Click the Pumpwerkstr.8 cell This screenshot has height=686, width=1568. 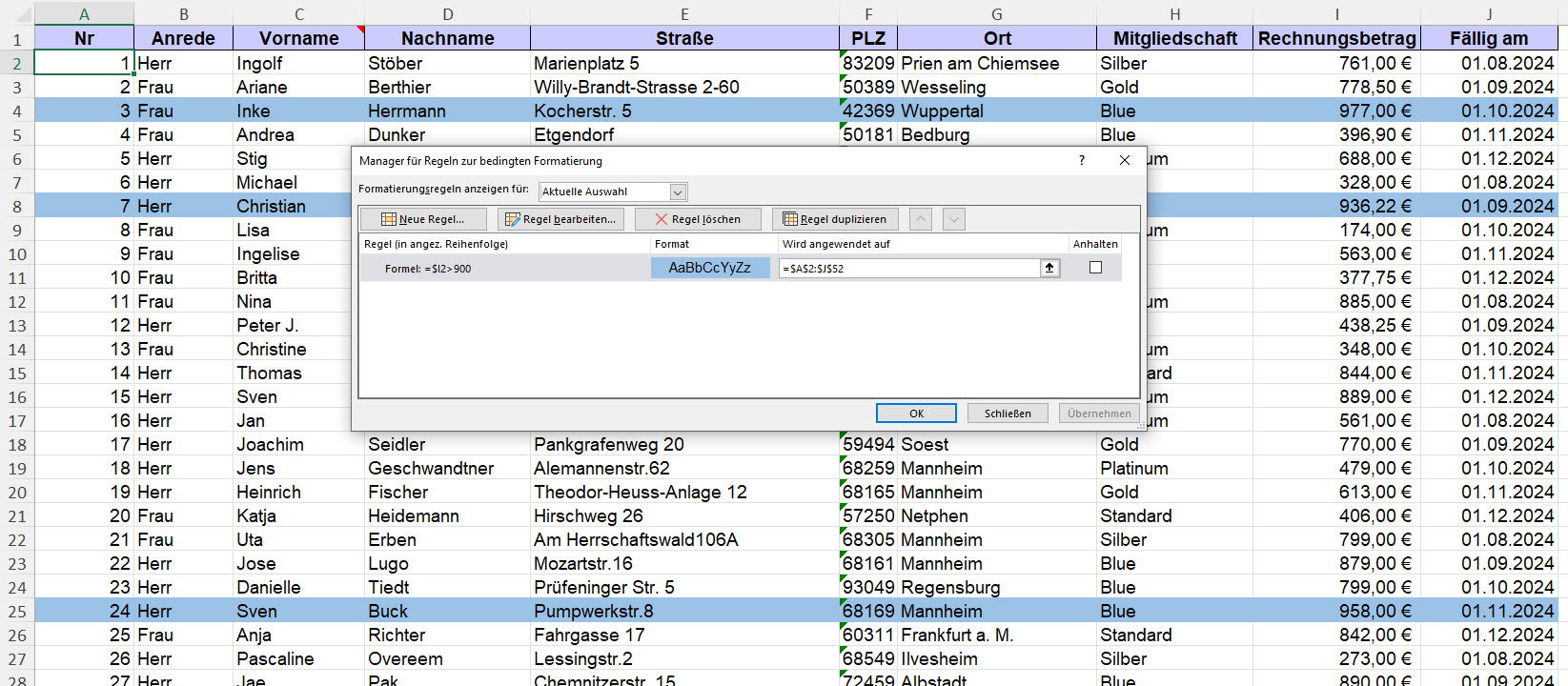click(684, 611)
